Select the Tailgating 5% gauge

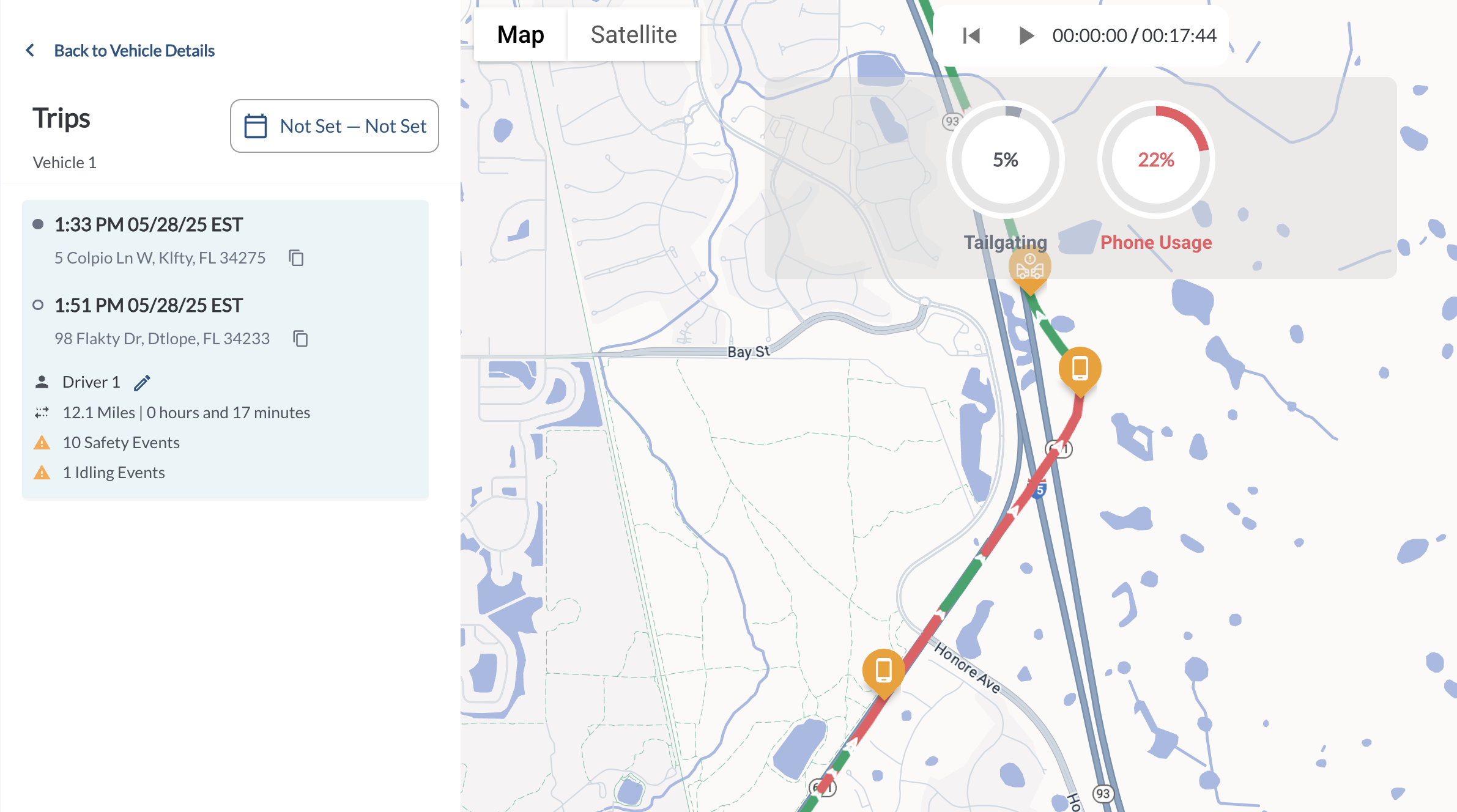(1005, 160)
